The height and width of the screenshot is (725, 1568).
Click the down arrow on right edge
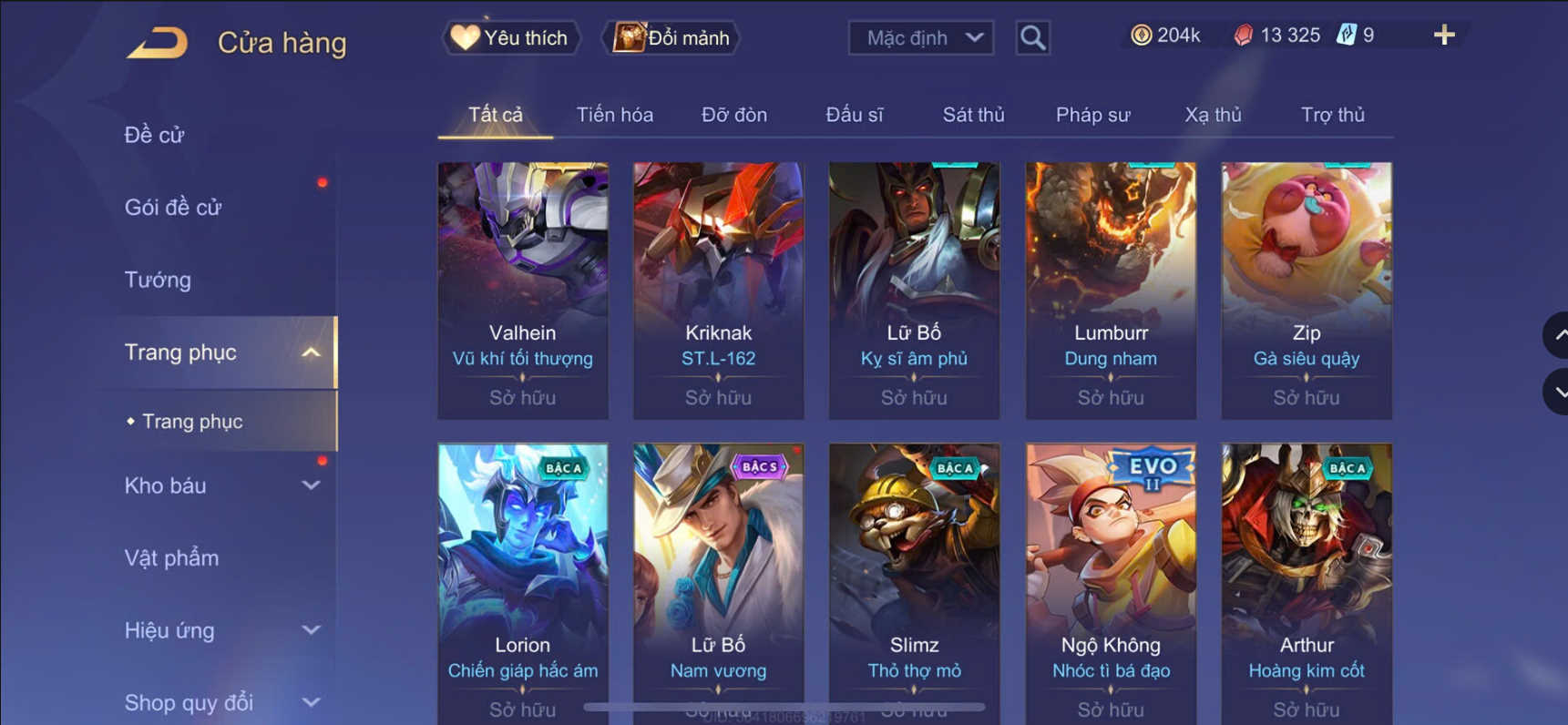(x=1558, y=393)
